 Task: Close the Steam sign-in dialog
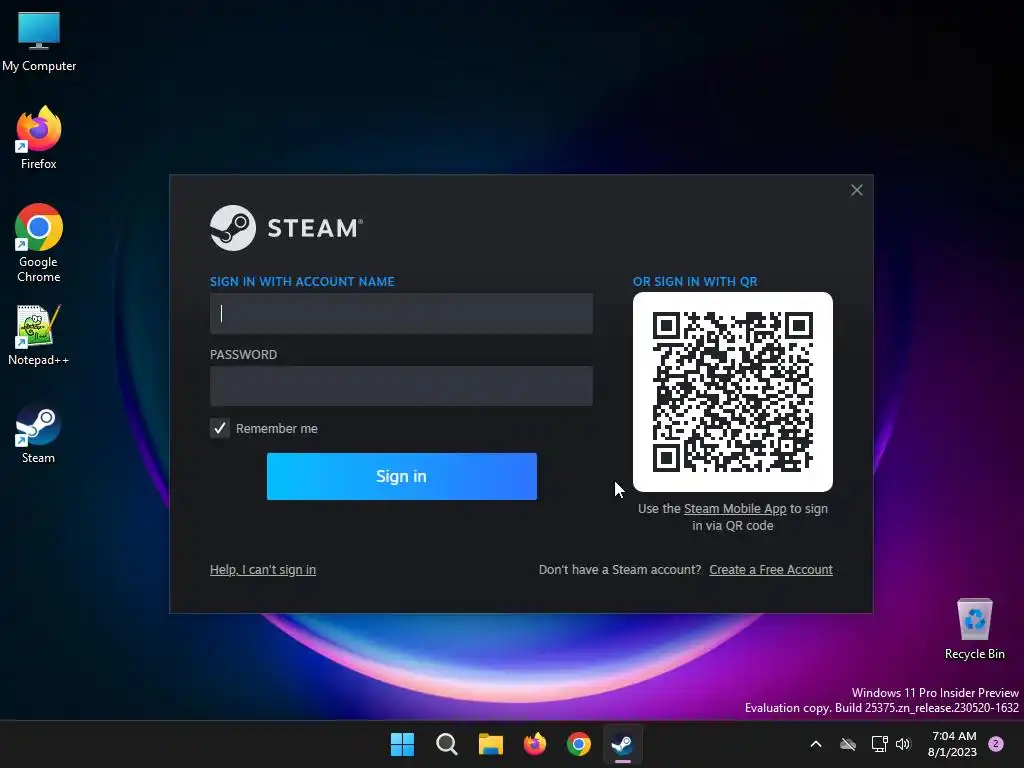[857, 190]
